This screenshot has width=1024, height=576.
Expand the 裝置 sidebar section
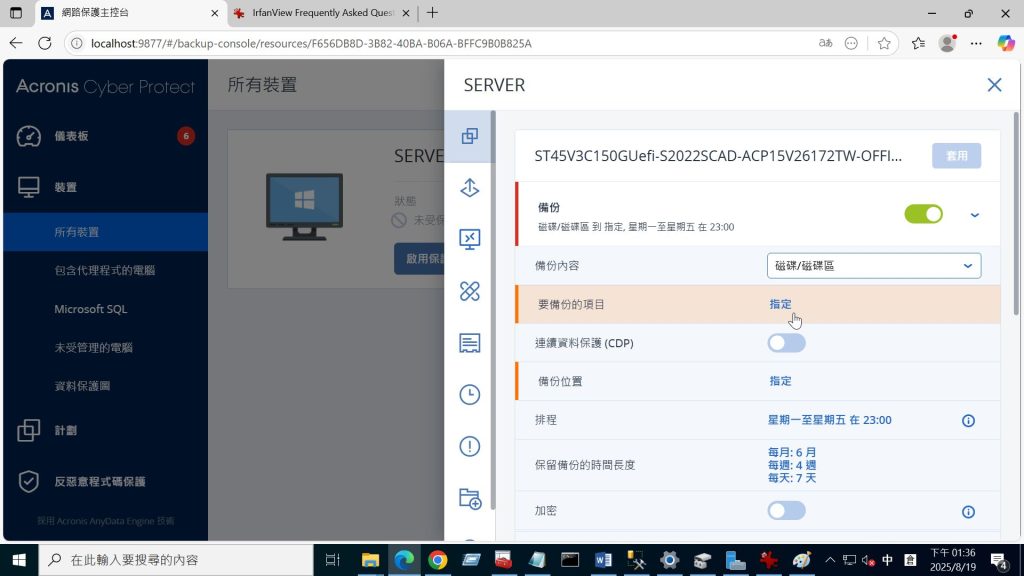tap(66, 187)
